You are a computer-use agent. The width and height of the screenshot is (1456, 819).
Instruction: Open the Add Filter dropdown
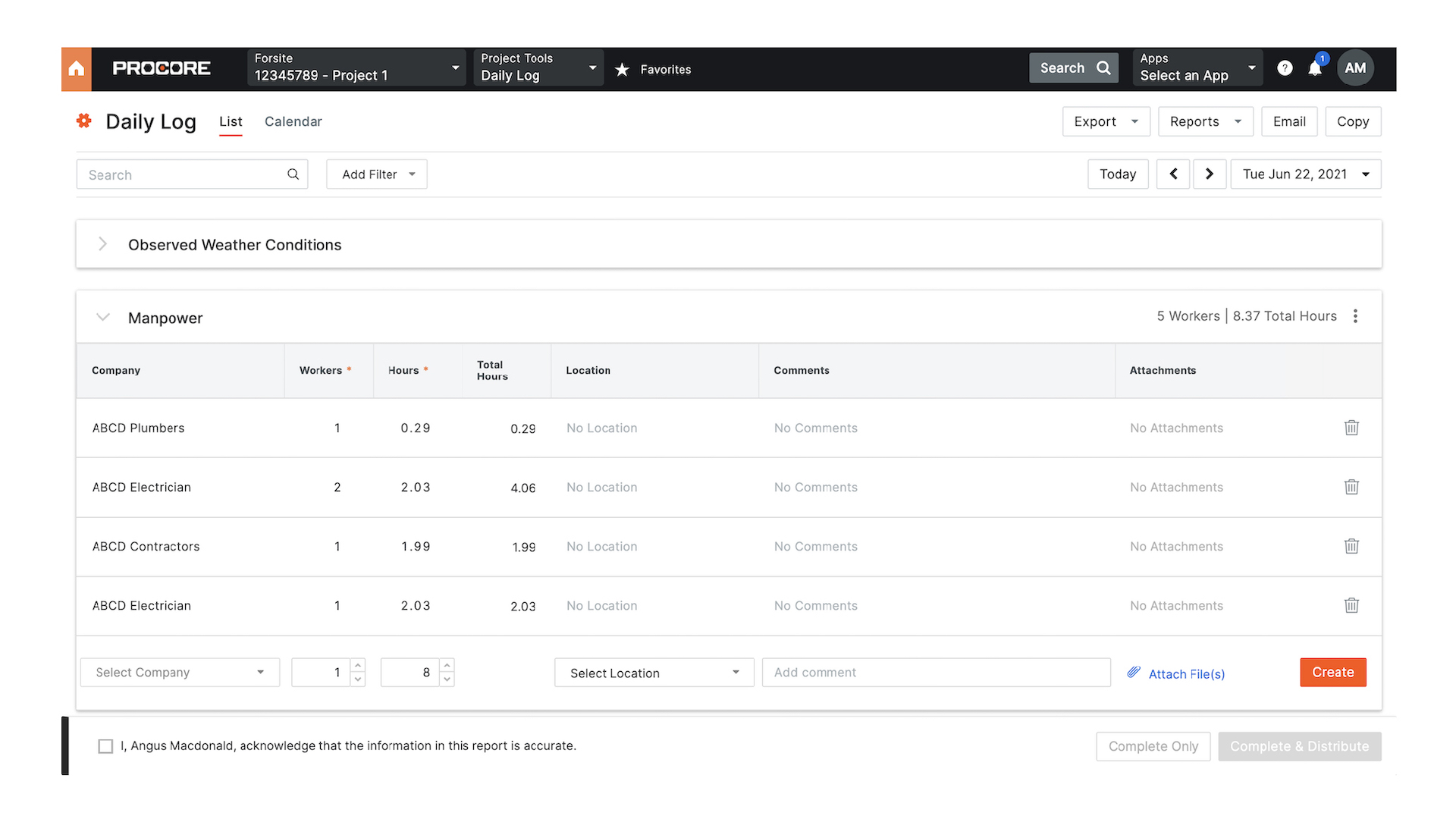[377, 174]
